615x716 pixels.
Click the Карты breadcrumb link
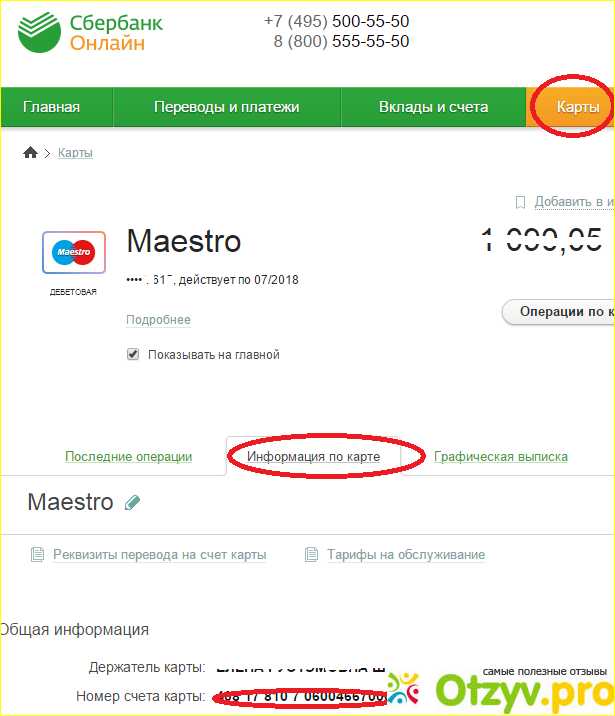[x=75, y=153]
